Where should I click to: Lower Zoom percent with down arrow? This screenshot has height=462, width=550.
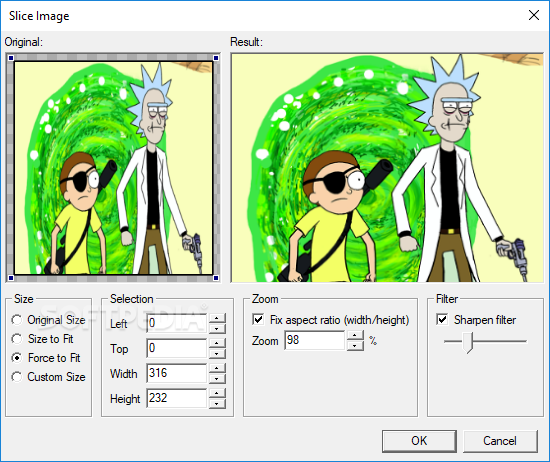pyautogui.click(x=355, y=345)
